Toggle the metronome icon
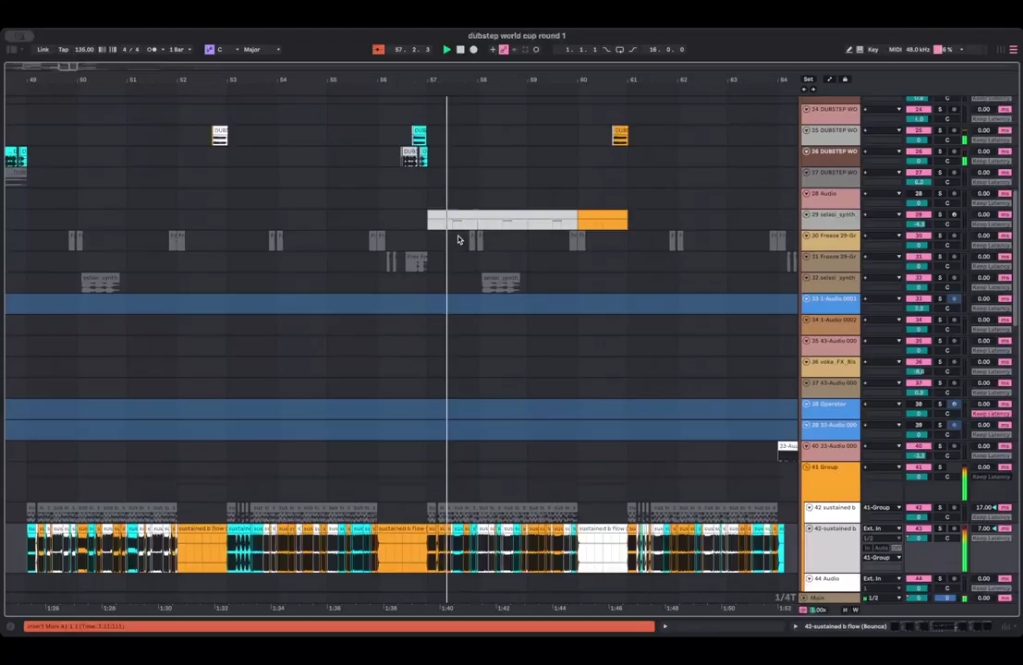The image size is (1023, 665). (x=151, y=50)
